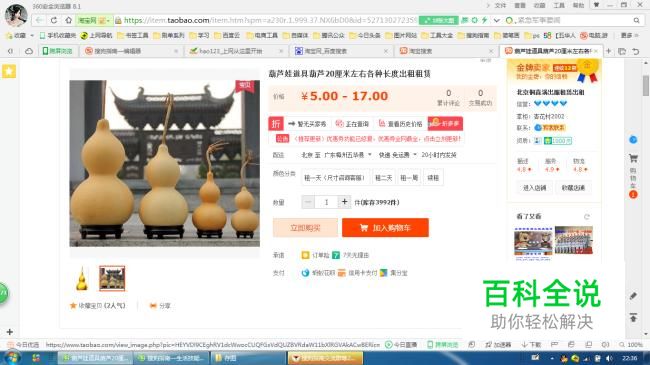The image size is (650, 365).
Task: Select the 租一周 rental option
Action: (409, 178)
